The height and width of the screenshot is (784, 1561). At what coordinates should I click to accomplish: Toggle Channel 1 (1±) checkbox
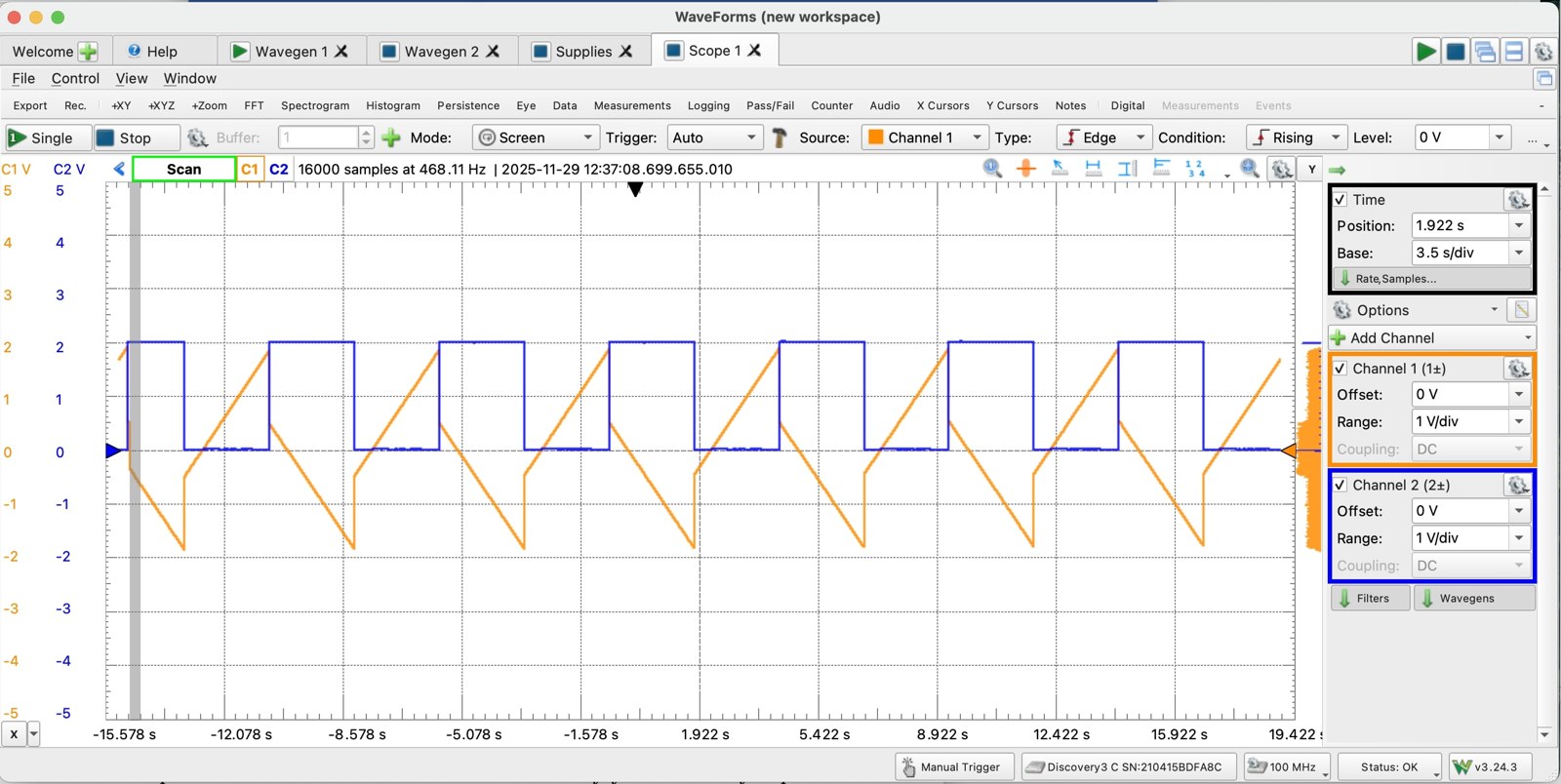1341,369
